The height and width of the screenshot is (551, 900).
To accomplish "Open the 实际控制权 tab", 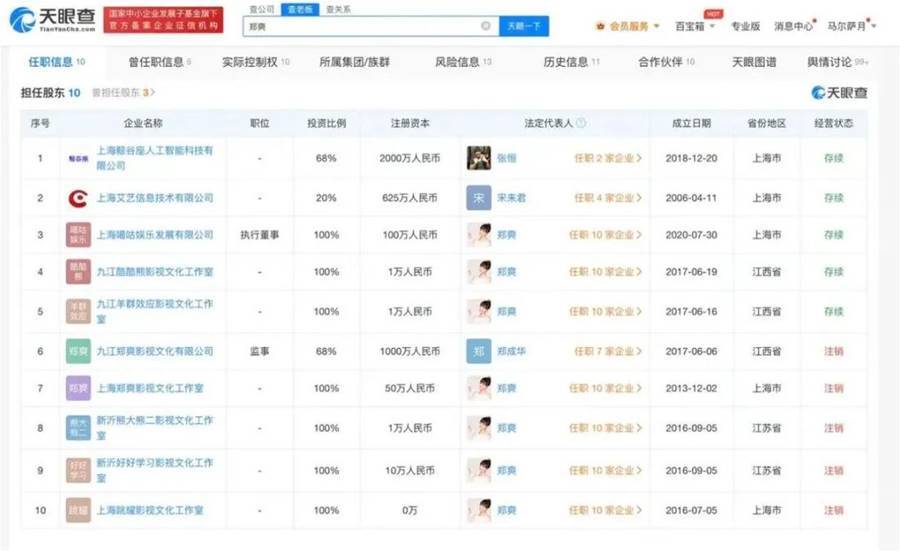I will [255, 62].
